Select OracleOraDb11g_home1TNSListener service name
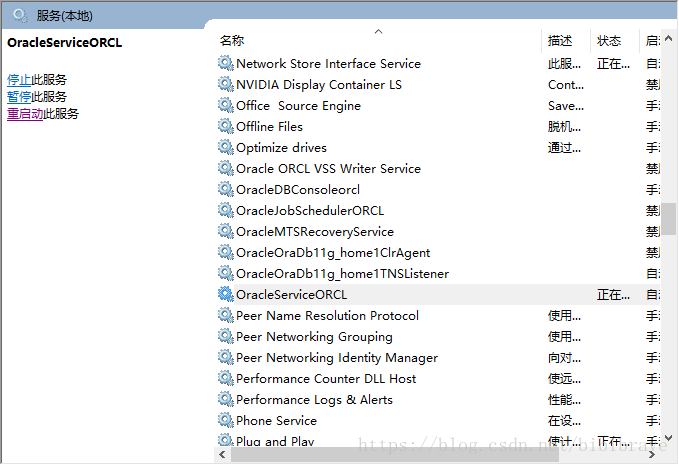The height and width of the screenshot is (465, 679). pyautogui.click(x=343, y=274)
